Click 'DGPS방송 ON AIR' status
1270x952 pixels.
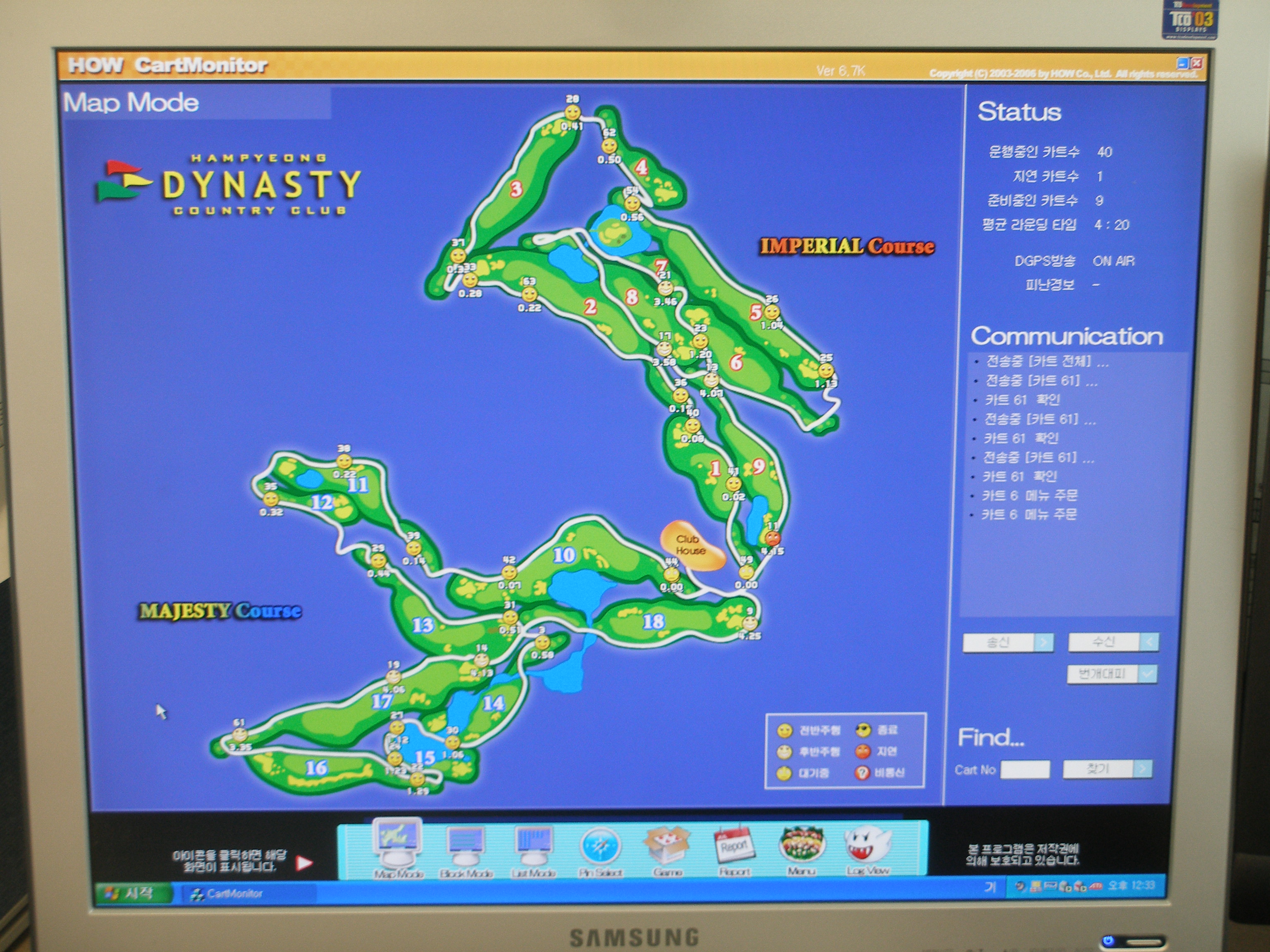(x=1074, y=261)
